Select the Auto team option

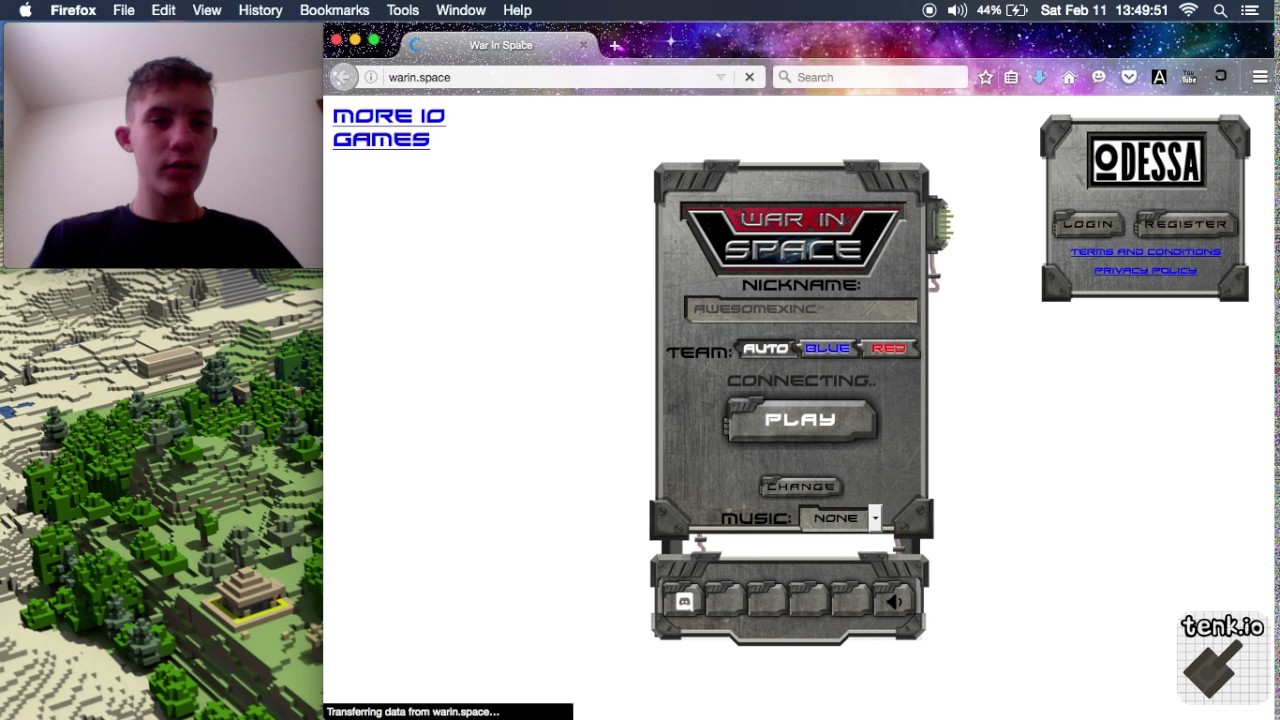coord(765,348)
